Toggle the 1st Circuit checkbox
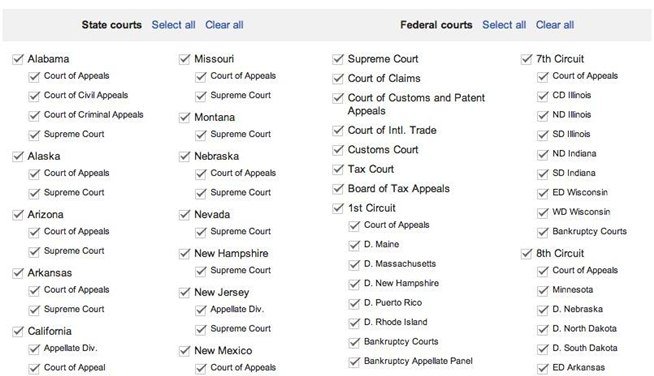Image resolution: width=654 pixels, height=376 pixels. point(338,208)
